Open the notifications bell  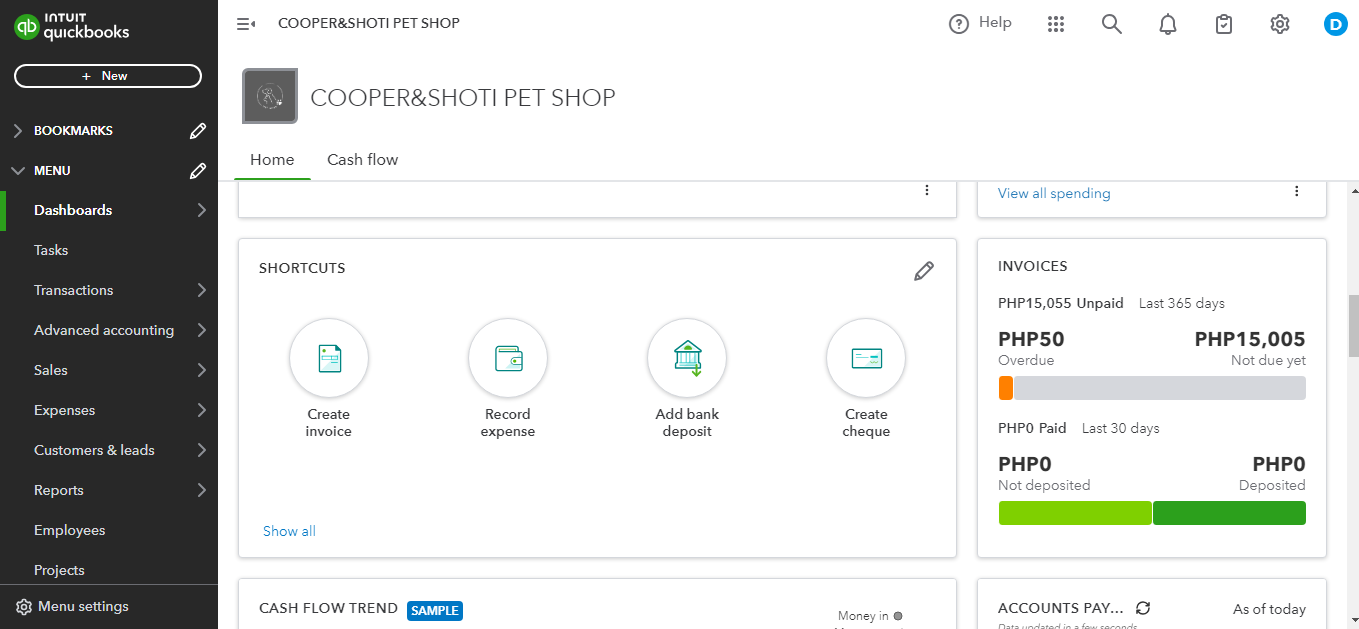(1168, 24)
